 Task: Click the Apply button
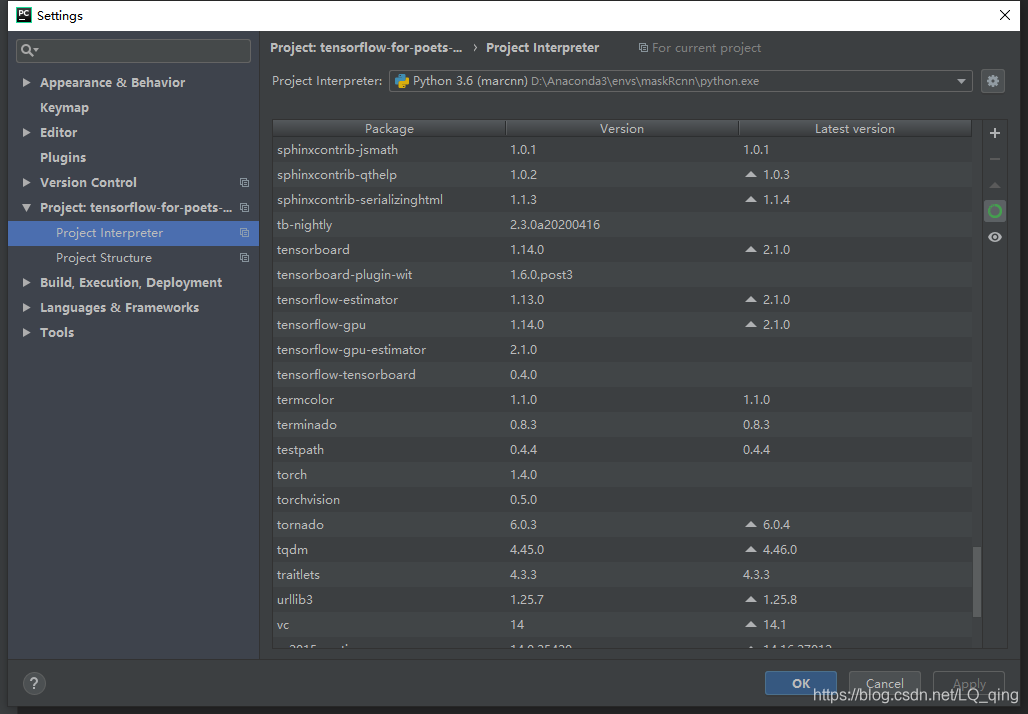click(968, 683)
